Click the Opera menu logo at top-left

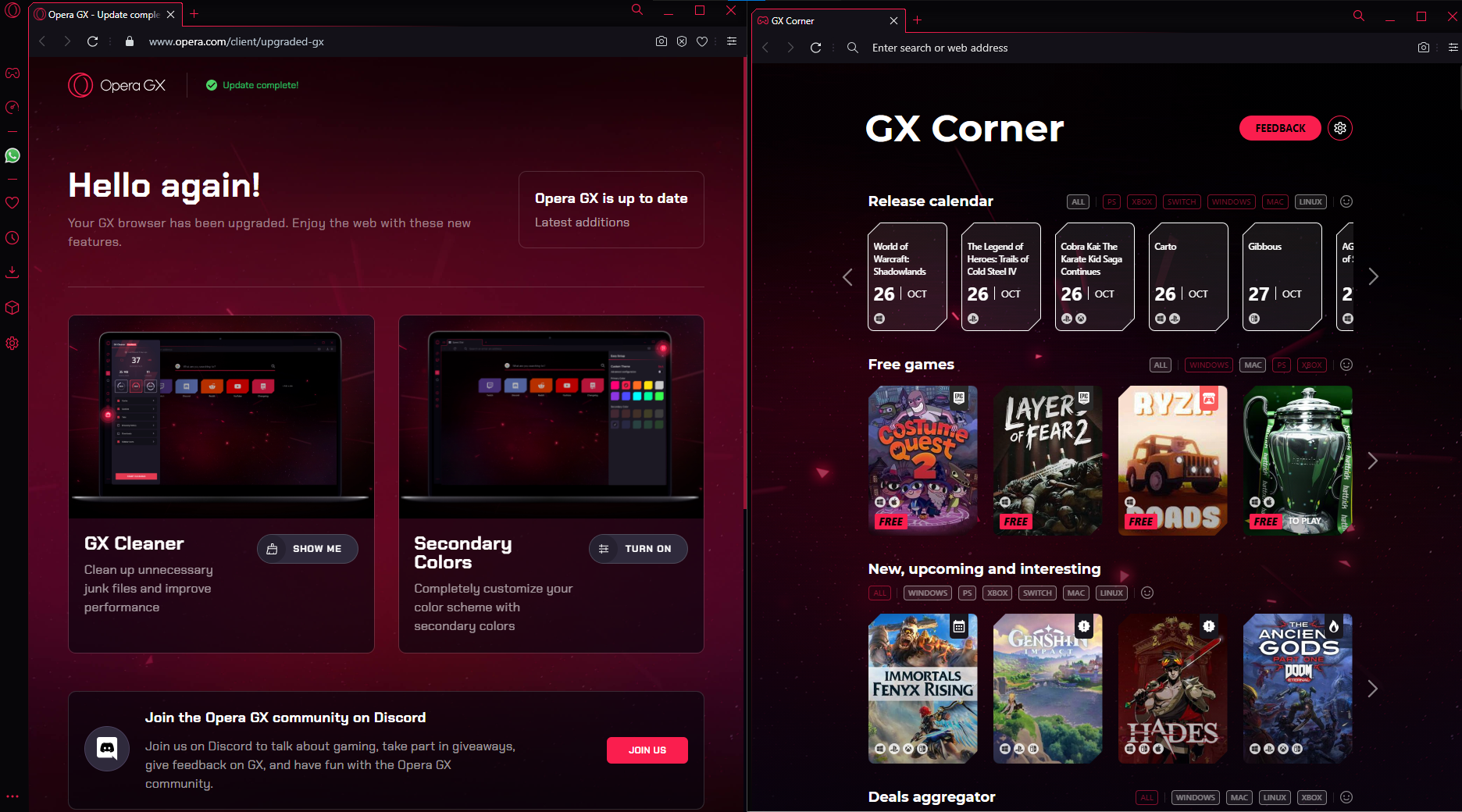(x=12, y=11)
